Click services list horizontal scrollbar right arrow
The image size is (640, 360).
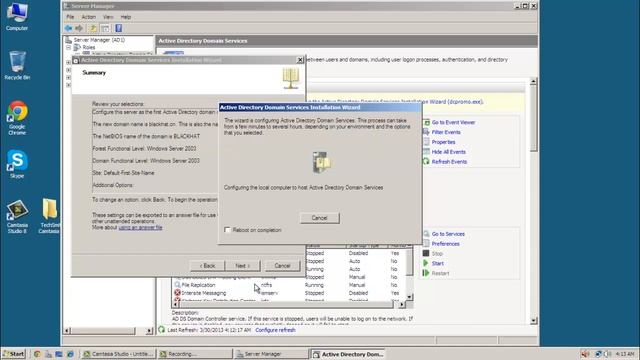pyautogui.click(x=402, y=304)
